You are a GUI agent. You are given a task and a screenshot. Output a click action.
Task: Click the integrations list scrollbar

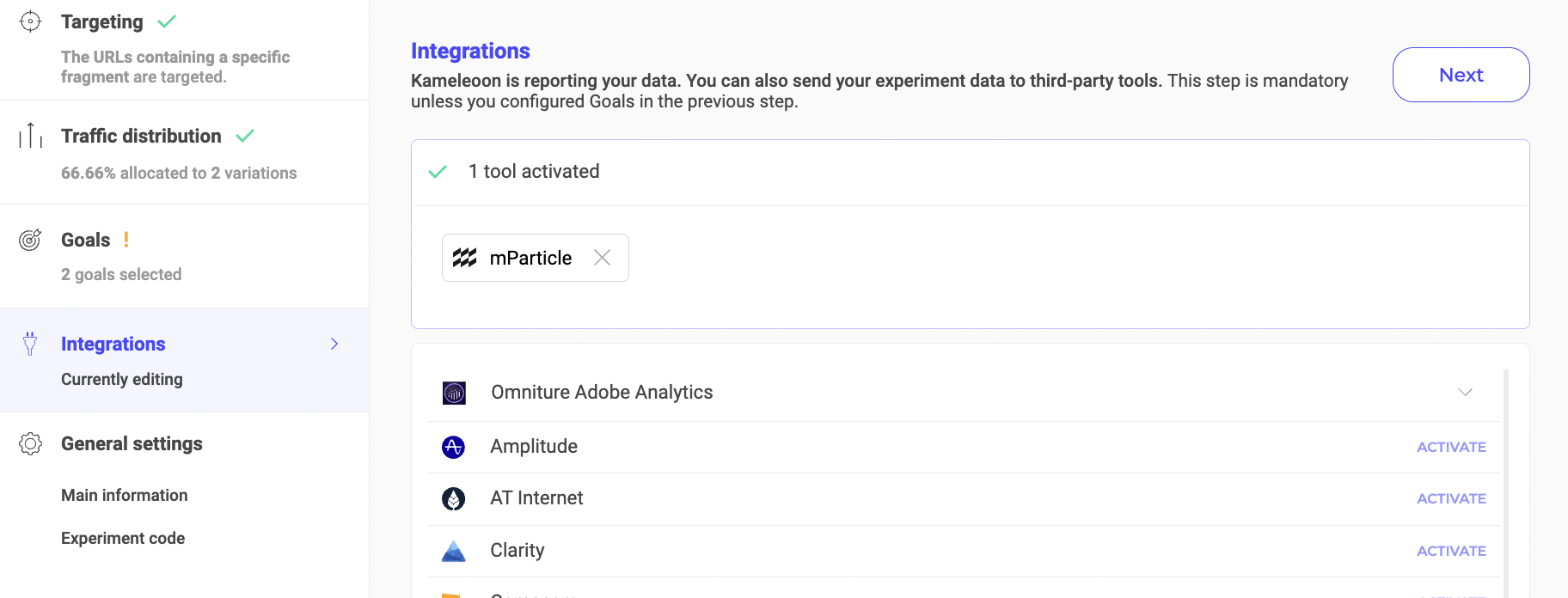[1505, 481]
